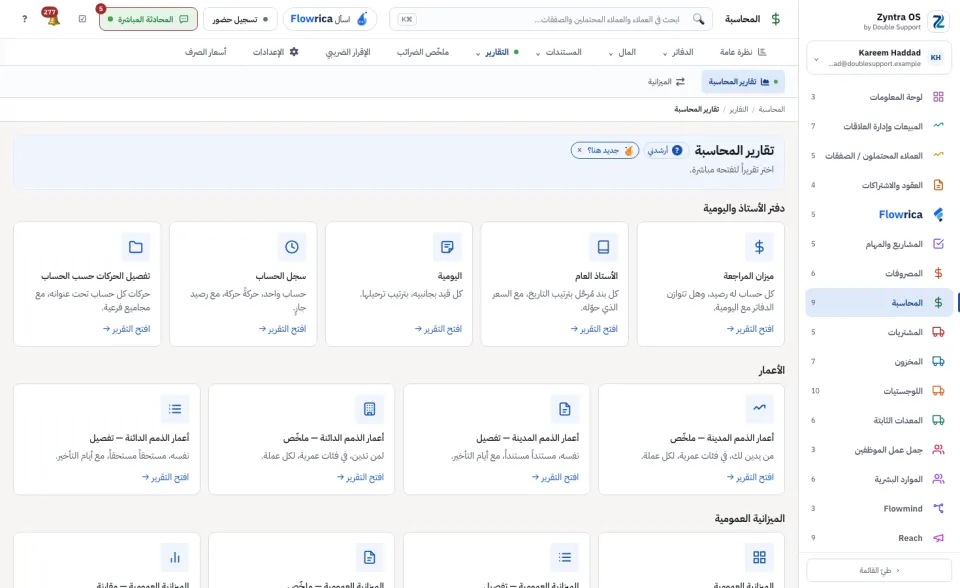
Task: Click the أرشدني guide button
Action: pyautogui.click(x=664, y=150)
